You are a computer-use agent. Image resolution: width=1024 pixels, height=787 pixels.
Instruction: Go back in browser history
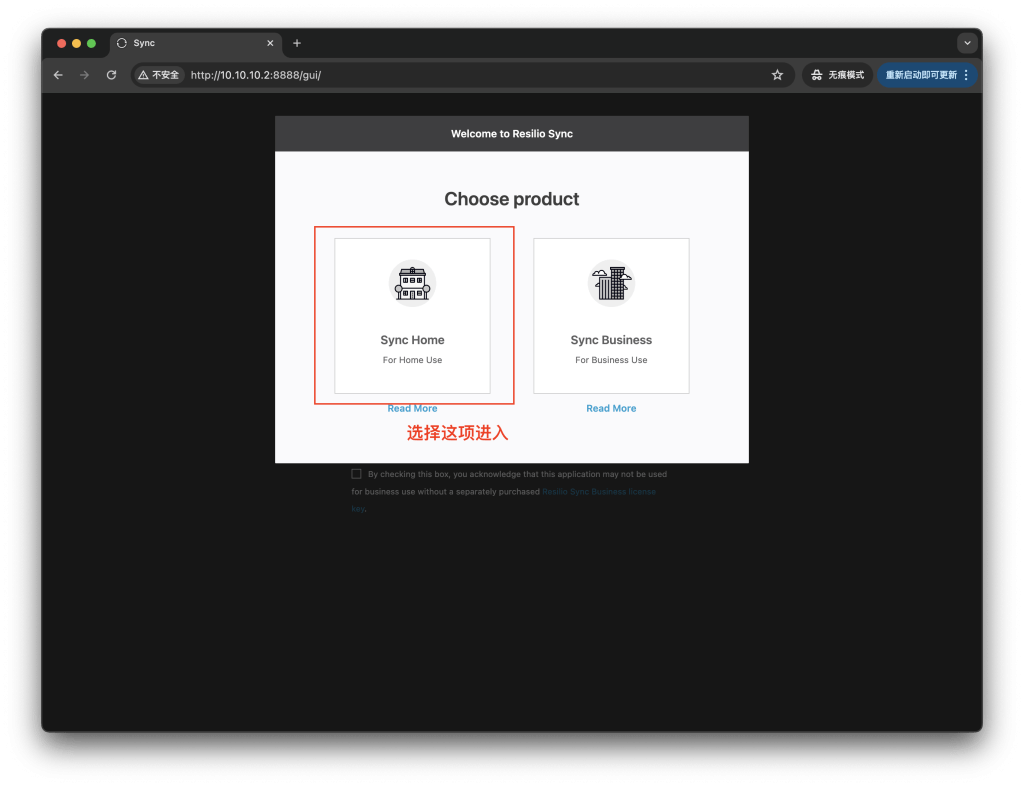pos(58,75)
